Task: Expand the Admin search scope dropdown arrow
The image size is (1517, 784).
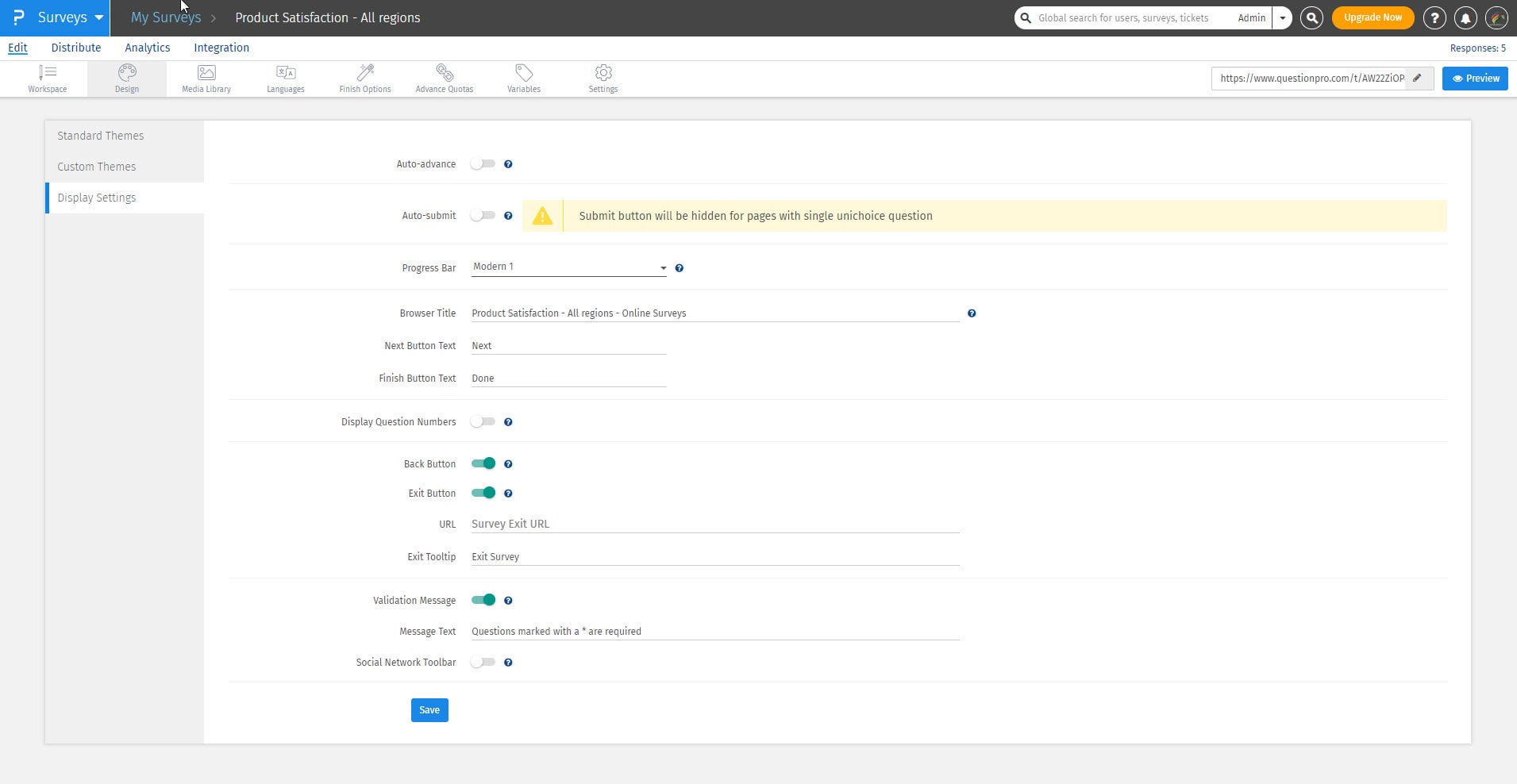Action: [1282, 17]
